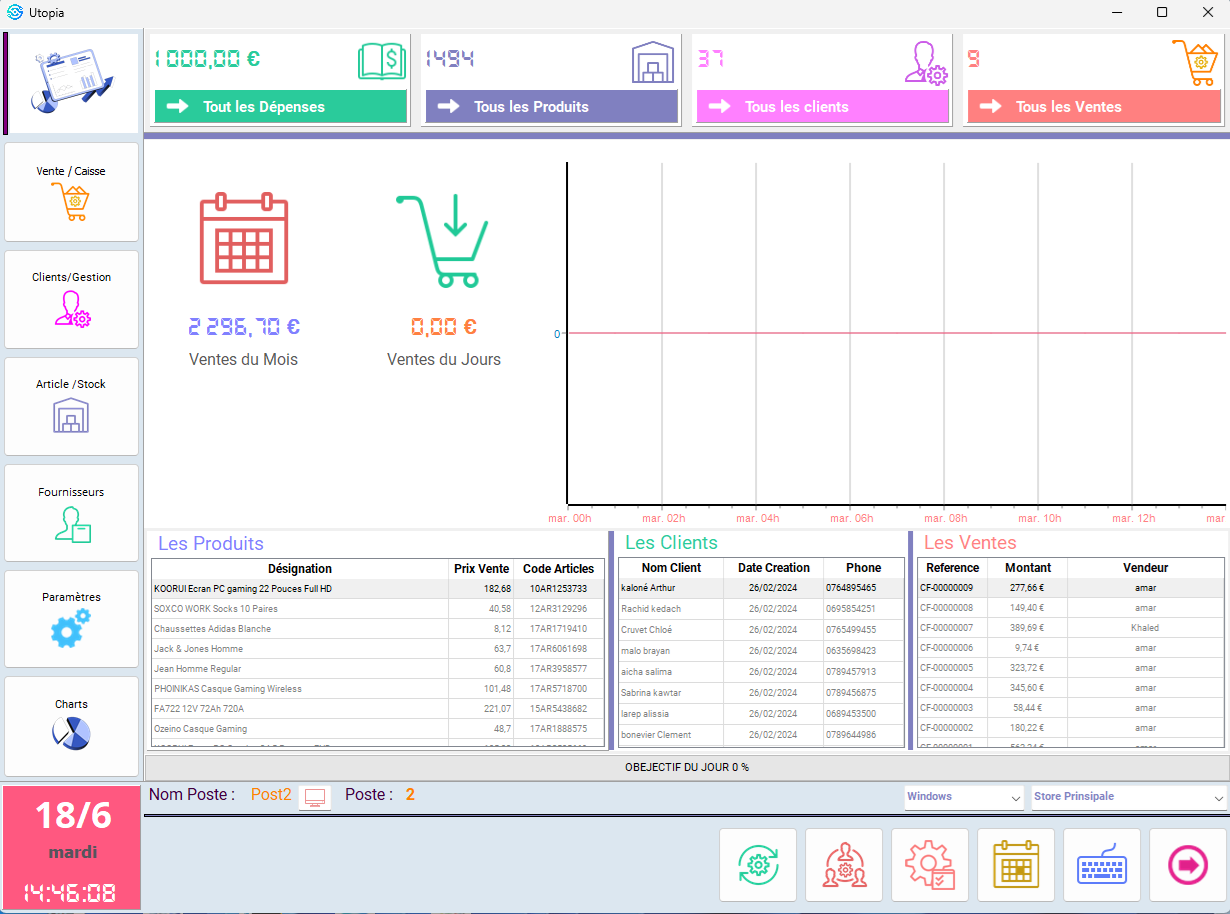Click the green cart Ventes du Jours icon
The image size is (1230, 914).
click(443, 240)
